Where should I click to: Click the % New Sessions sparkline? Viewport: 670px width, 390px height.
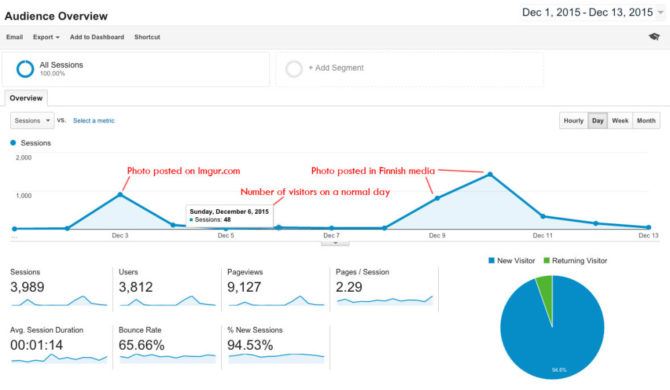click(x=276, y=358)
